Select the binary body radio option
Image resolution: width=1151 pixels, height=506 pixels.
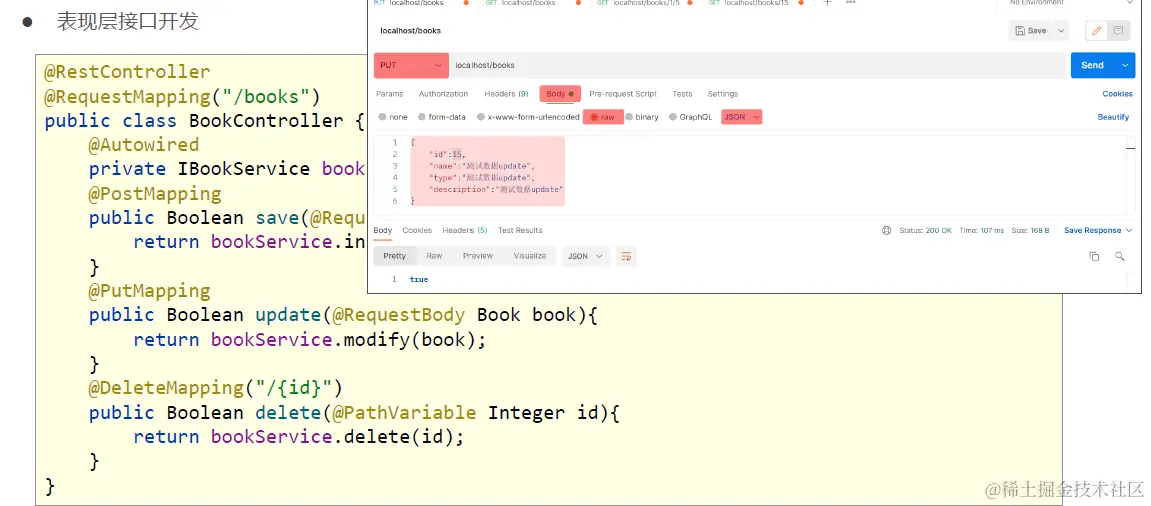click(x=629, y=117)
